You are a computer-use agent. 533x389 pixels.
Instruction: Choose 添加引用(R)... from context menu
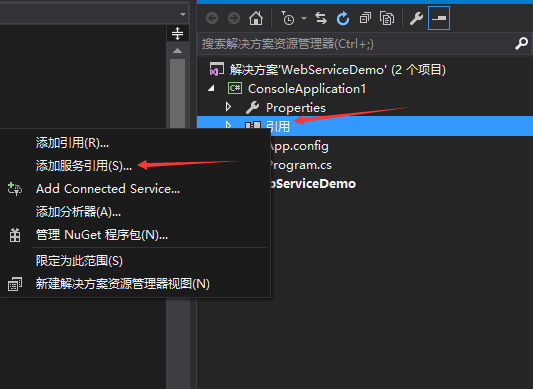pyautogui.click(x=72, y=143)
